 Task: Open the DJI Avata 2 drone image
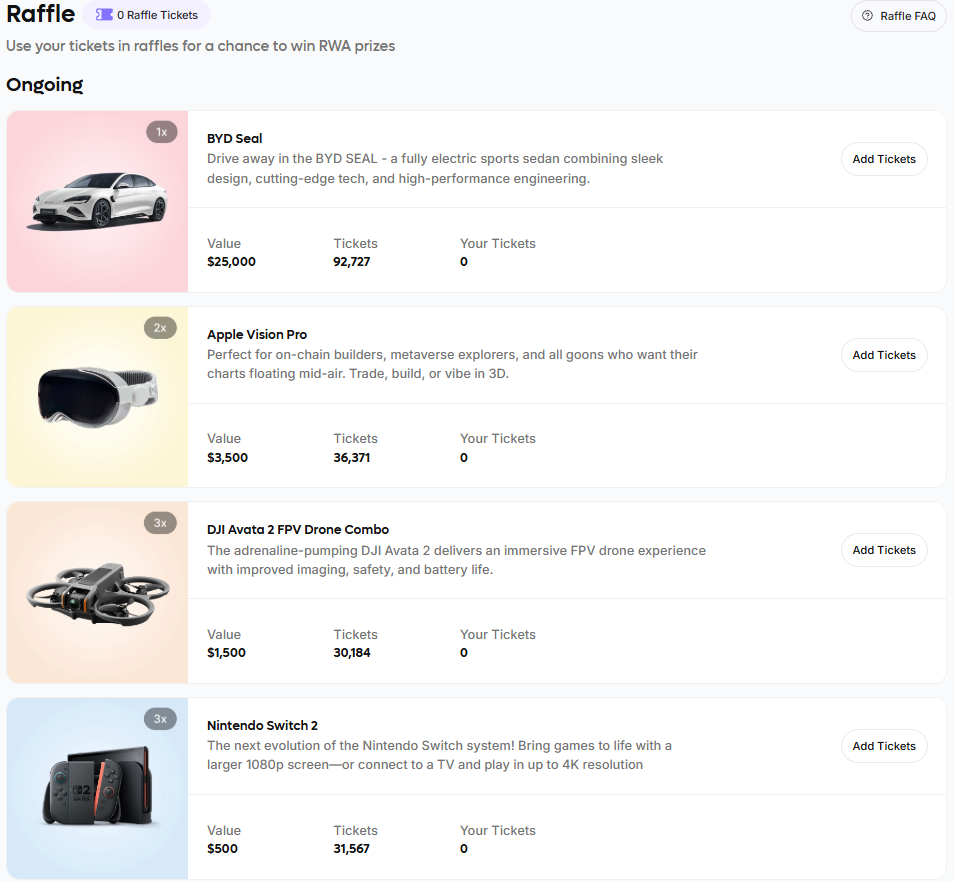(97, 592)
